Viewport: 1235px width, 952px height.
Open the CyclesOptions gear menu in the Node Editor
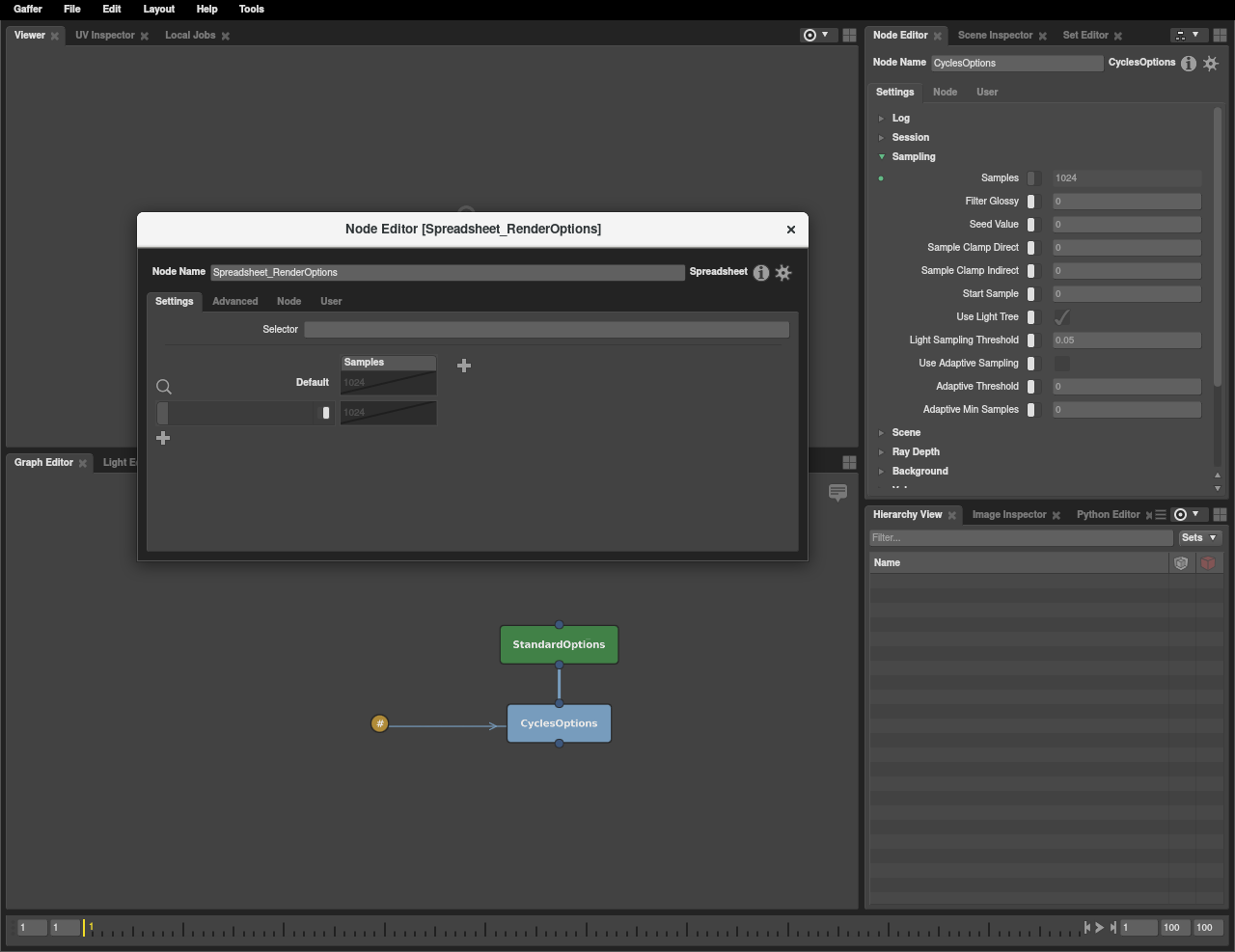pyautogui.click(x=1211, y=64)
